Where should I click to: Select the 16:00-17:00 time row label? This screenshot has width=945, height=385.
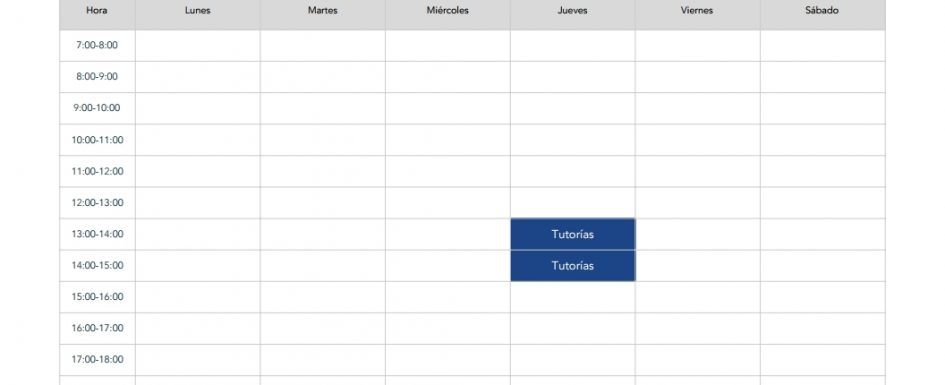point(97,328)
